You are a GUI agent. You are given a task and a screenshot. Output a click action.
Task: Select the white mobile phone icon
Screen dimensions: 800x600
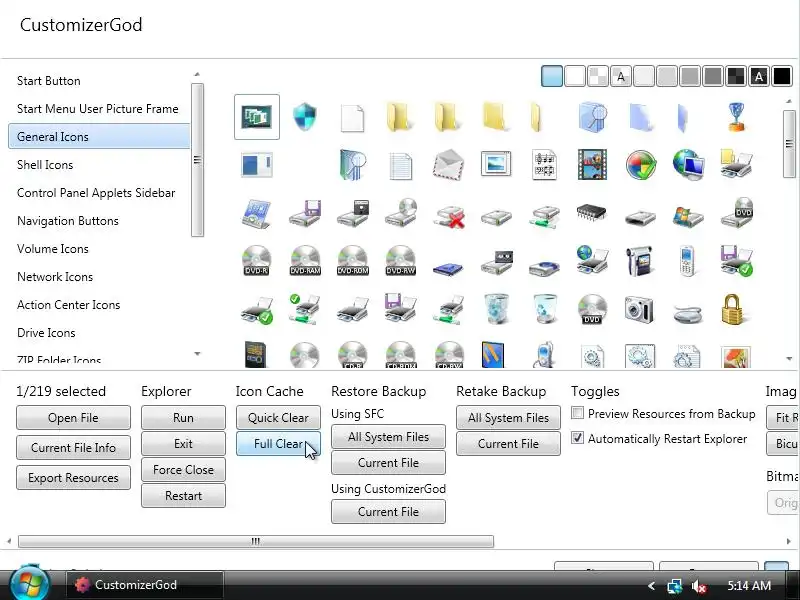point(687,261)
